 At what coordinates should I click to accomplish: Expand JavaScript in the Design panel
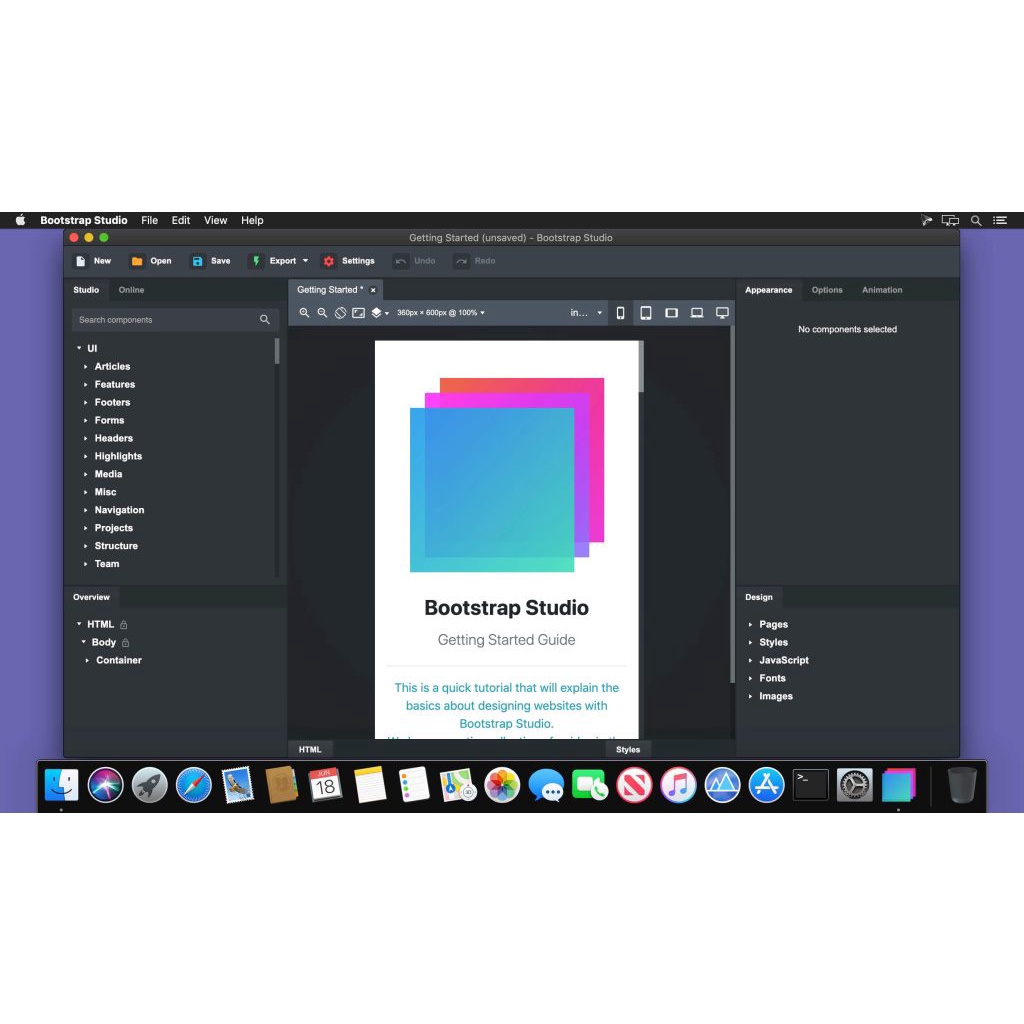tap(750, 661)
